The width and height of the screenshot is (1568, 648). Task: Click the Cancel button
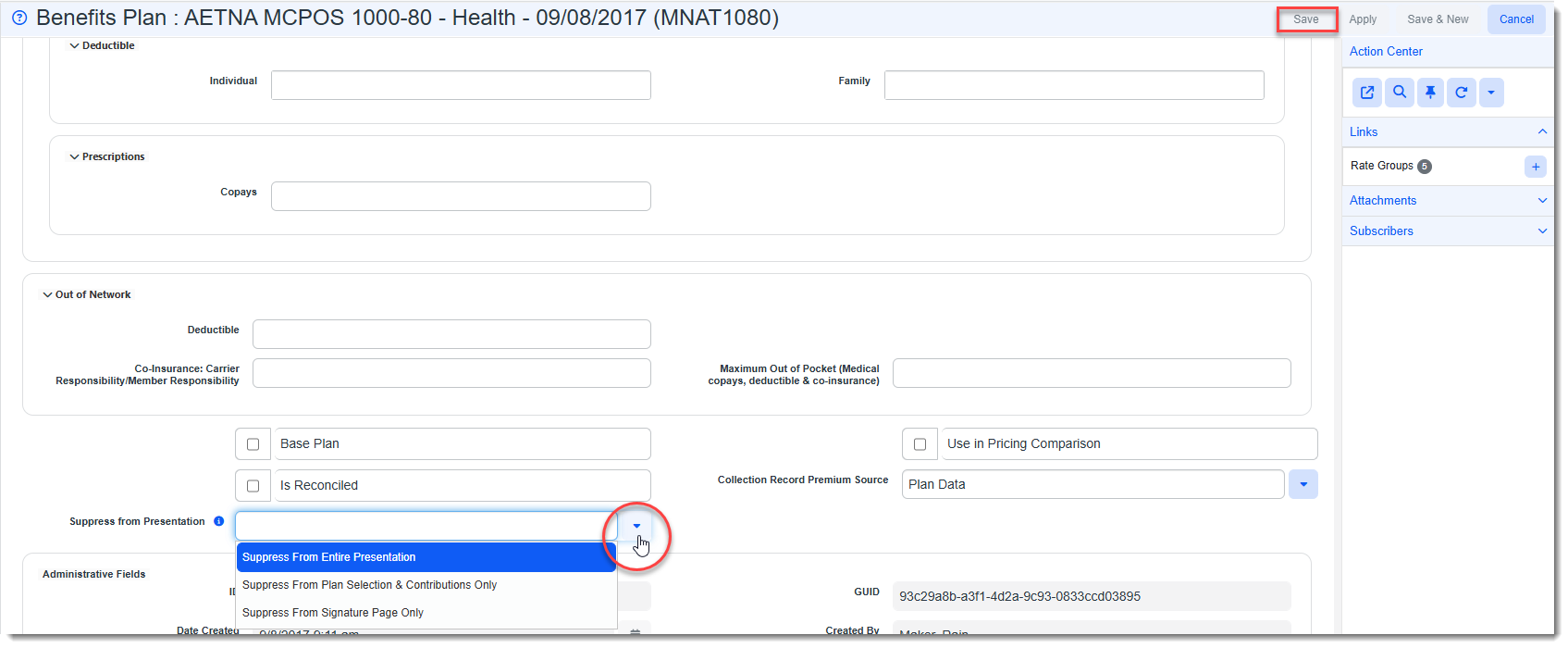[x=1516, y=19]
